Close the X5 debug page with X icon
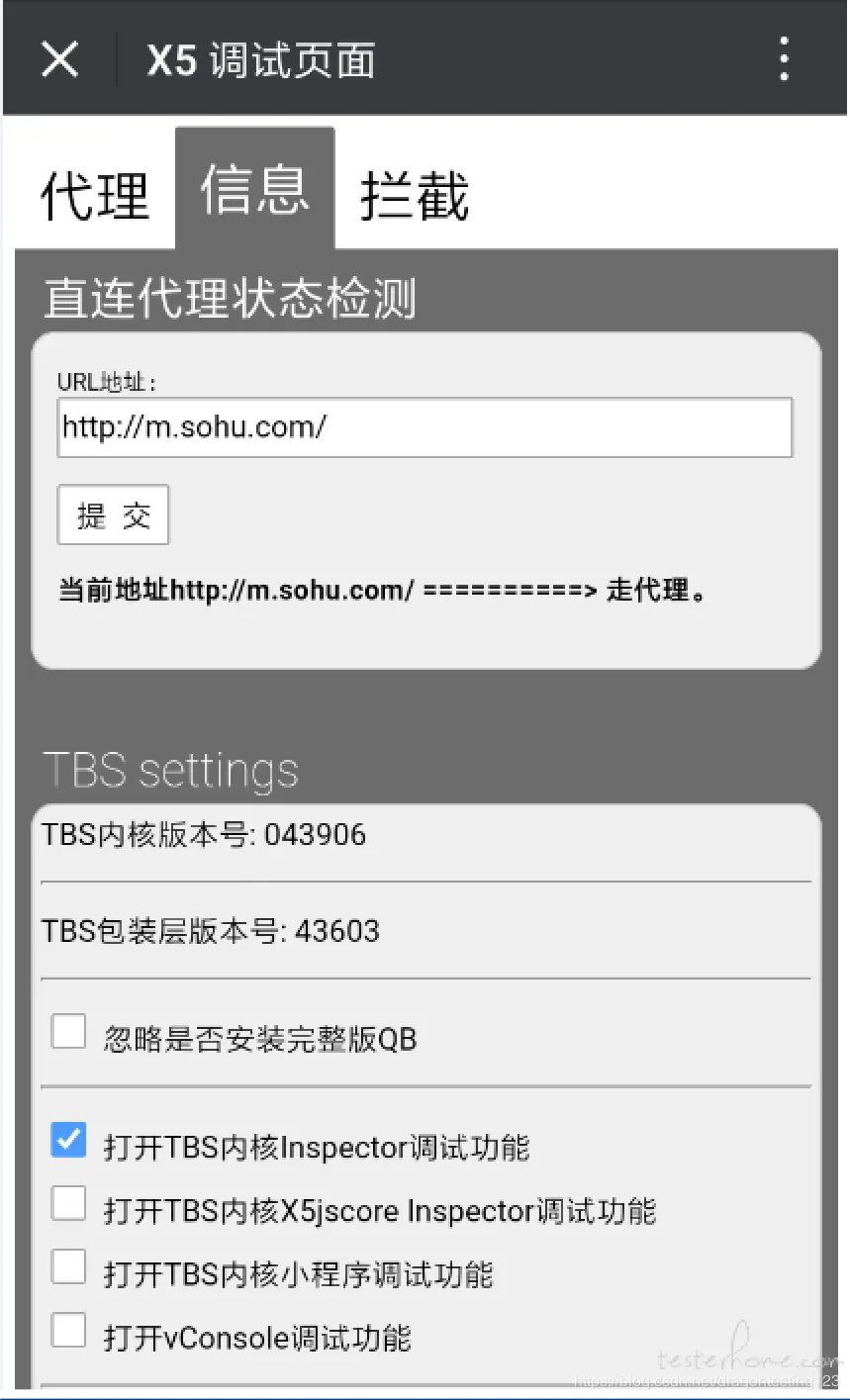The height and width of the screenshot is (1400, 850). point(59,59)
